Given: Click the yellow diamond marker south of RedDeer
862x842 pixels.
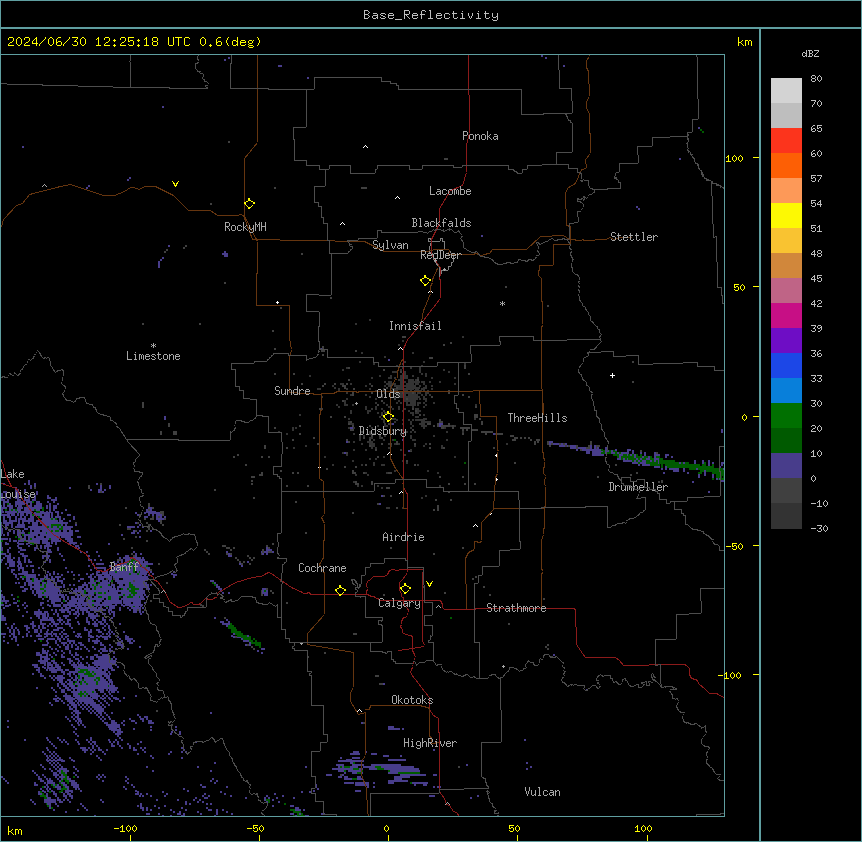Looking at the screenshot, I should coord(426,281).
